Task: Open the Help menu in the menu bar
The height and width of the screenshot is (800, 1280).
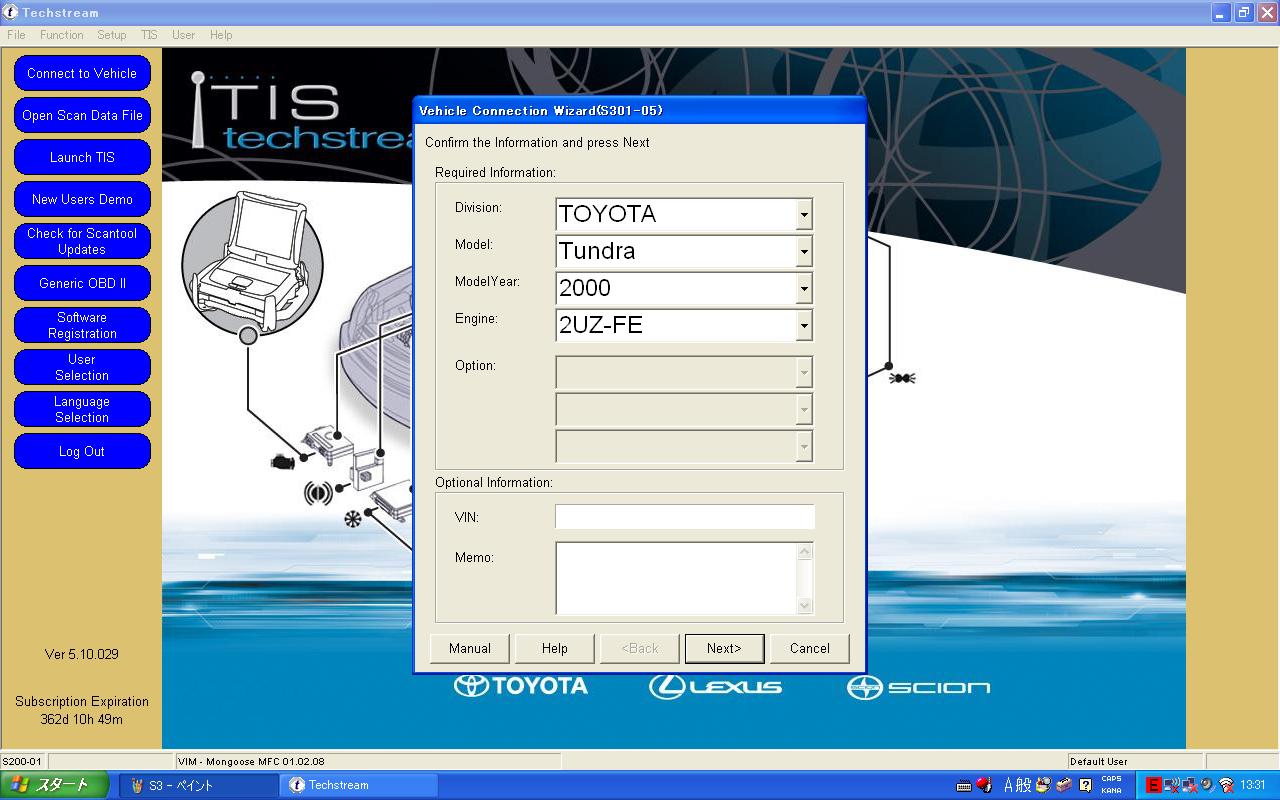Action: 221,35
